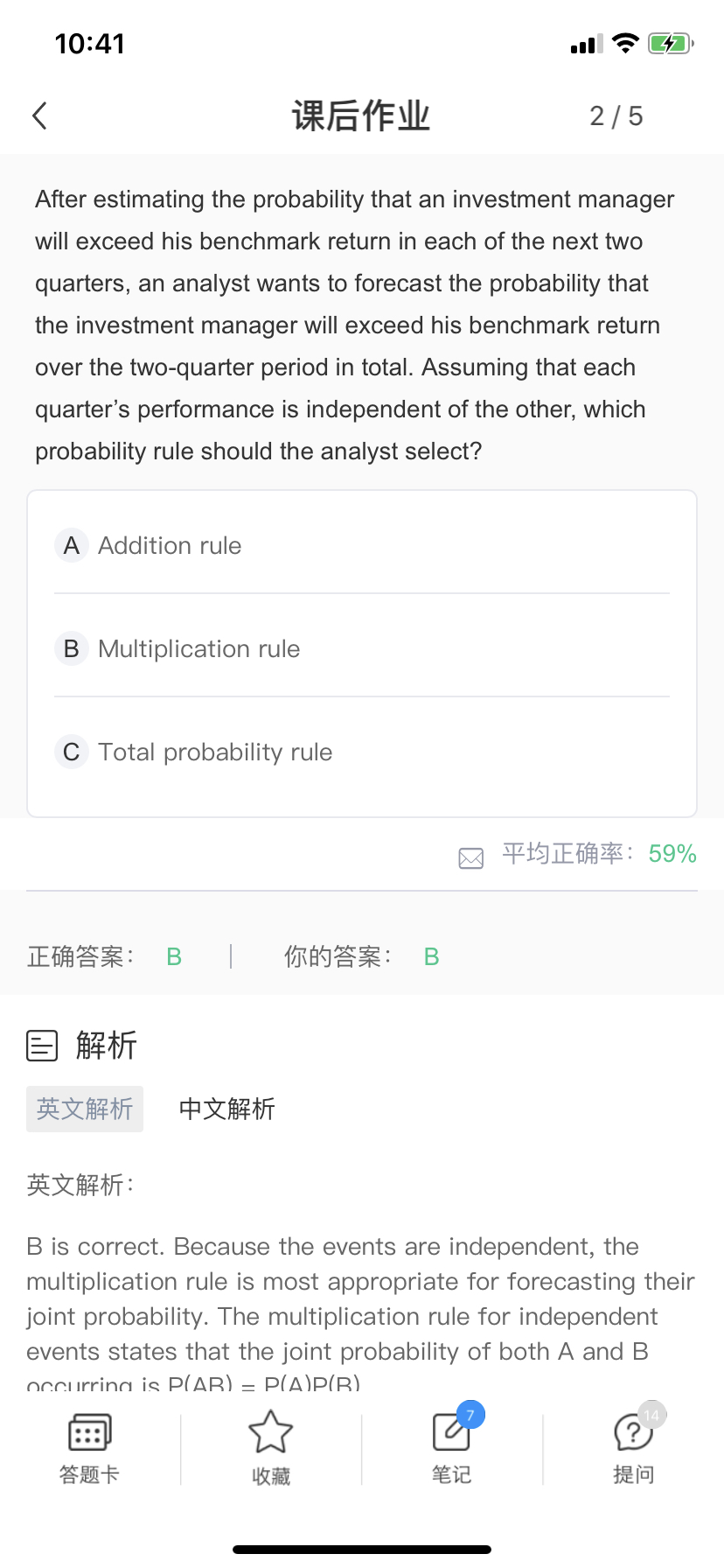The image size is (724, 1568).
Task: Switch to 中文解析 tab
Action: 227,1109
